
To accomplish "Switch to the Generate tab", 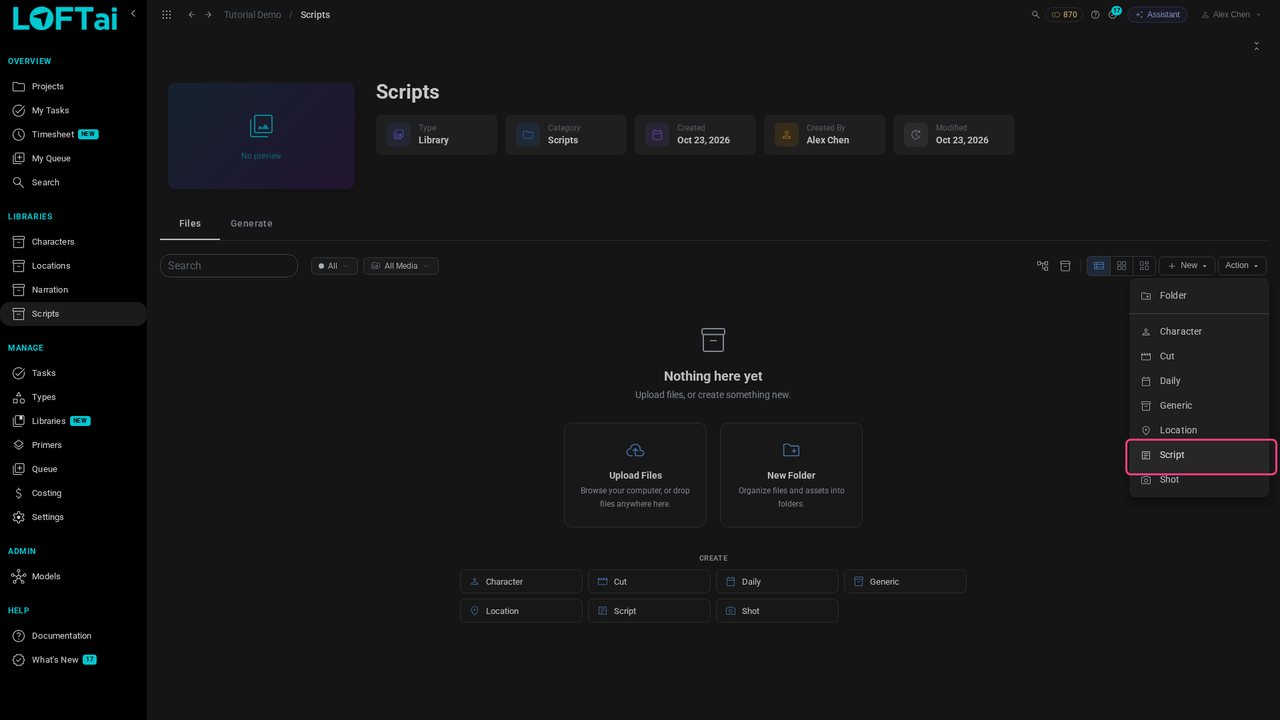I will click(x=251, y=224).
